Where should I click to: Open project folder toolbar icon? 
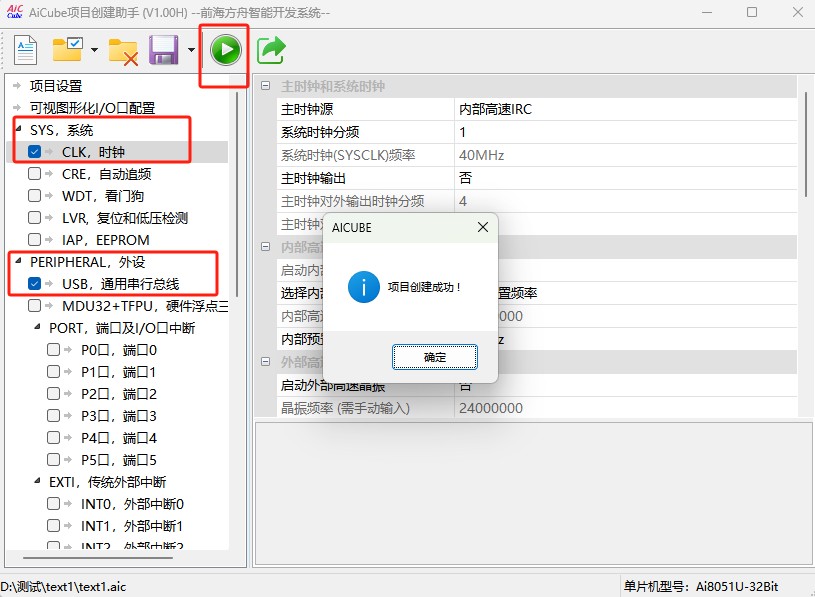pos(68,49)
